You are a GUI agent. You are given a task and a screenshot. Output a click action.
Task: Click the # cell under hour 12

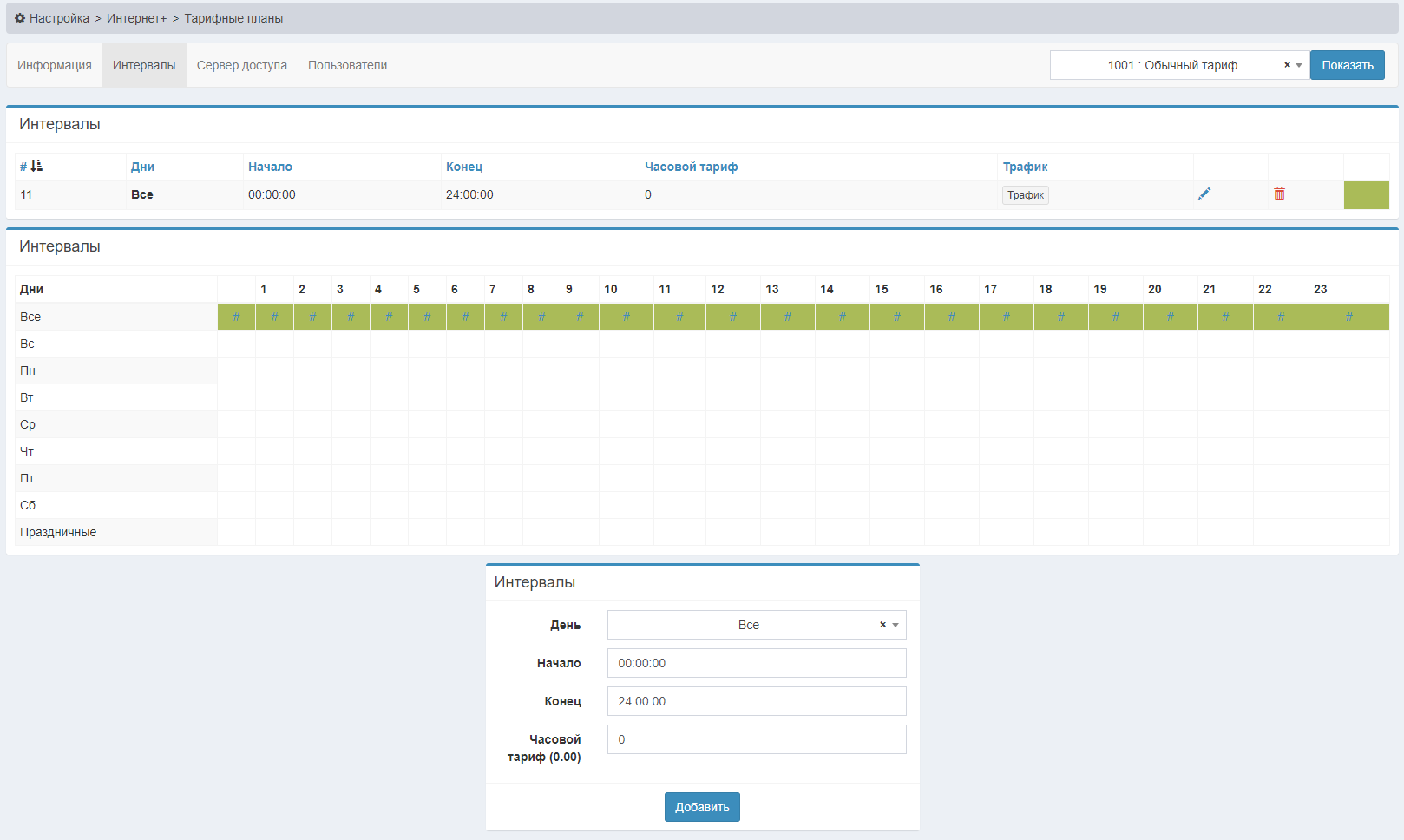pyautogui.click(x=732, y=317)
